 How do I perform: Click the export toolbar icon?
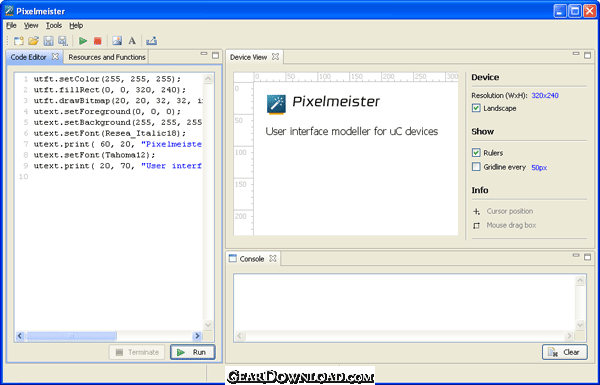[x=152, y=41]
